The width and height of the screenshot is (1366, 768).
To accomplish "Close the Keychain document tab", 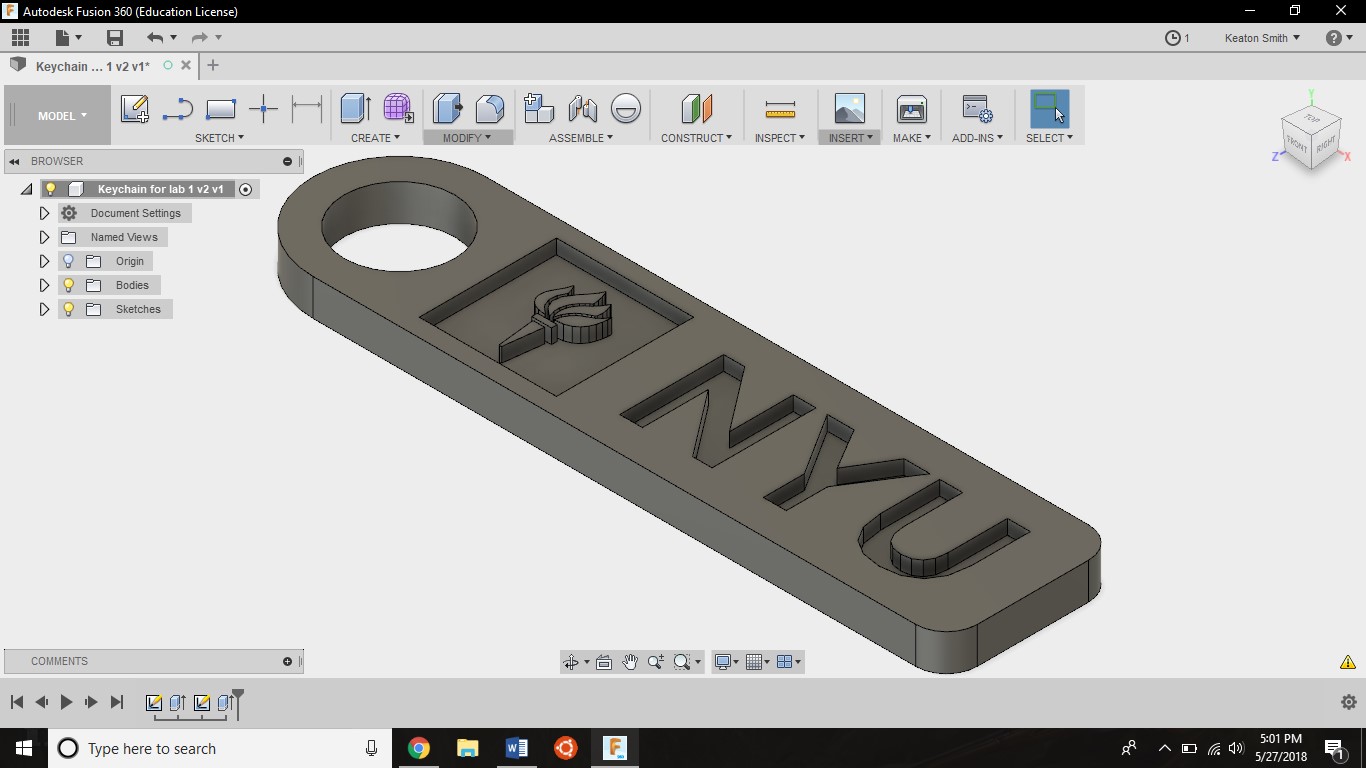I will (x=186, y=66).
